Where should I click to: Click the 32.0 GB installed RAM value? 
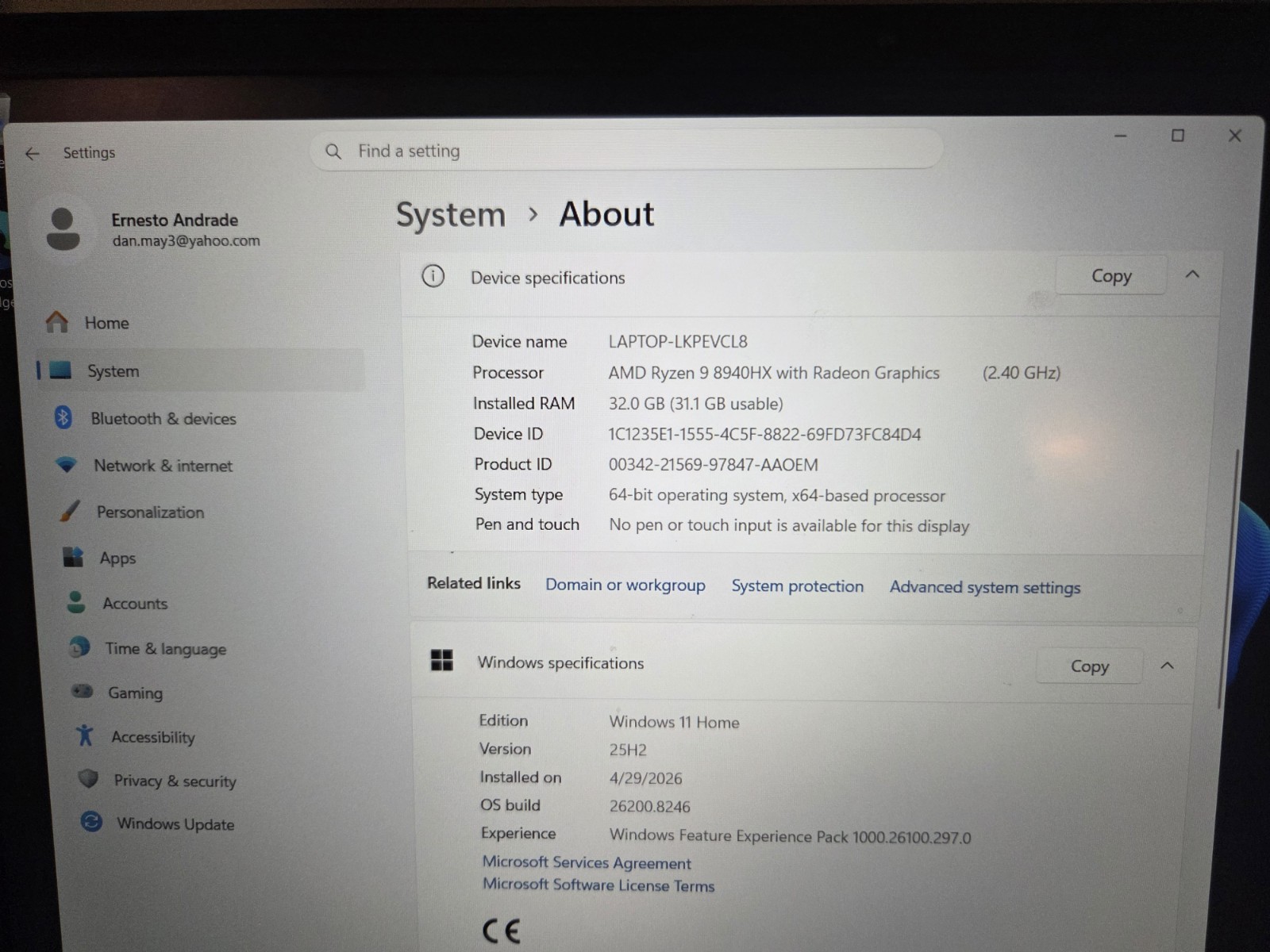coord(696,404)
